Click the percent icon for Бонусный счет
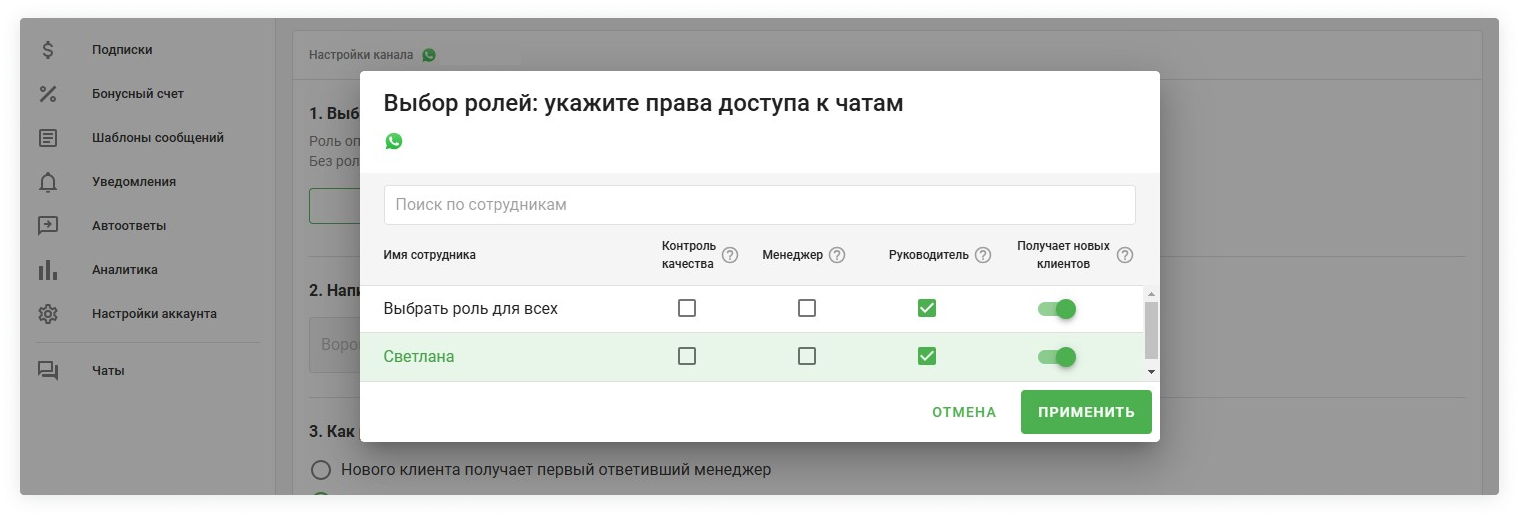 48,94
